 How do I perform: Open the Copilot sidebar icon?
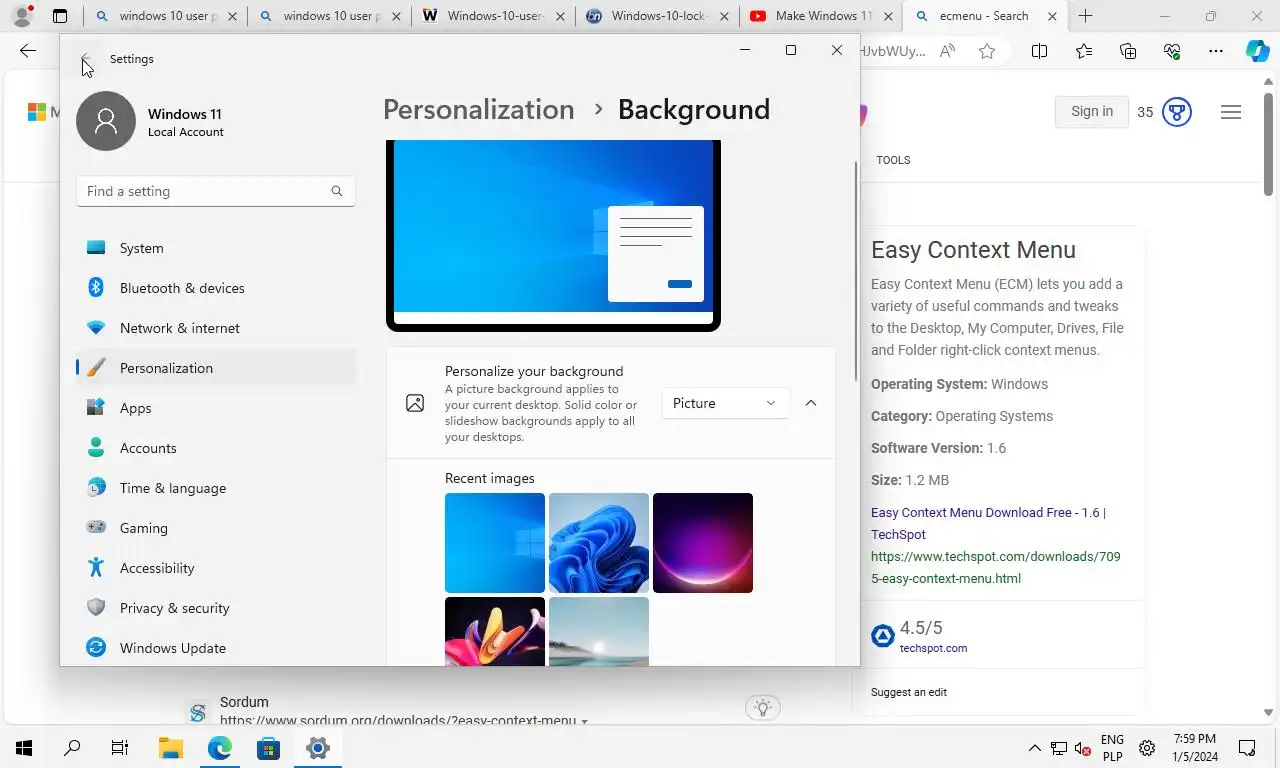tap(1258, 52)
